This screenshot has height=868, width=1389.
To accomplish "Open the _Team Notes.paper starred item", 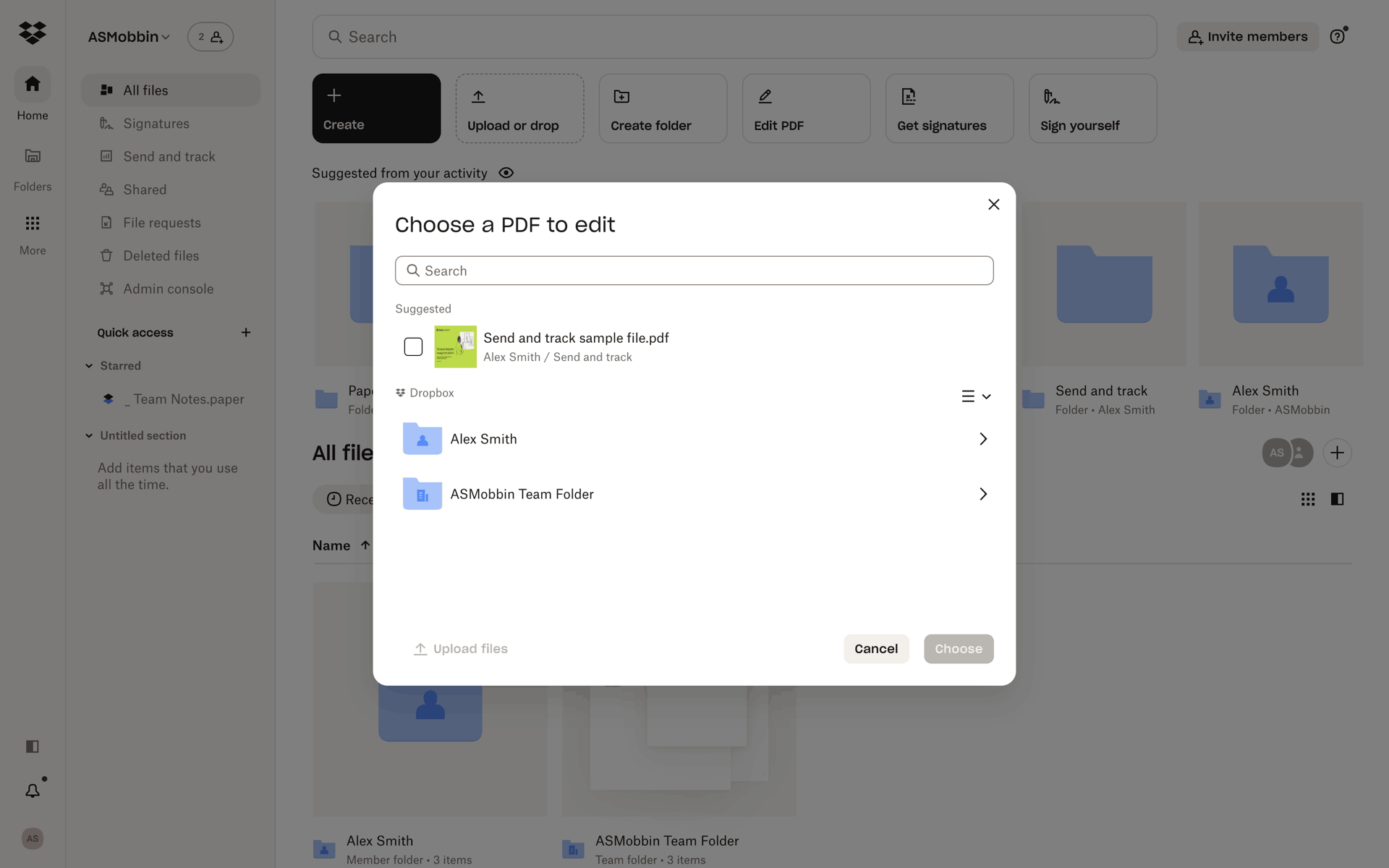I will (x=174, y=399).
